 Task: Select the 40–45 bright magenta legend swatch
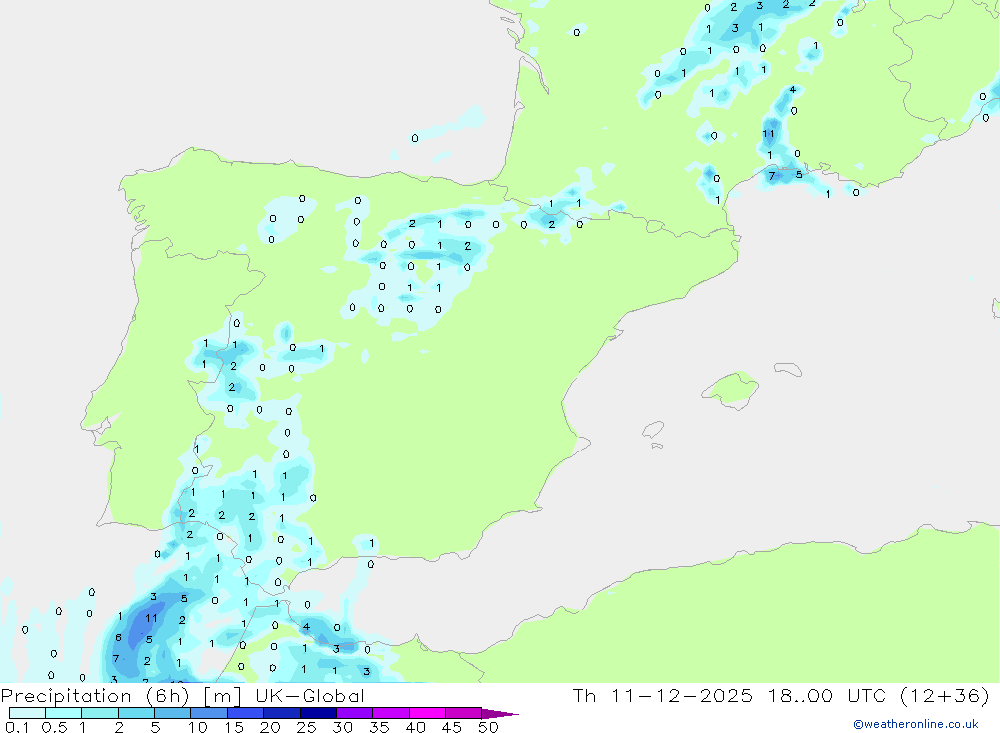point(427,713)
